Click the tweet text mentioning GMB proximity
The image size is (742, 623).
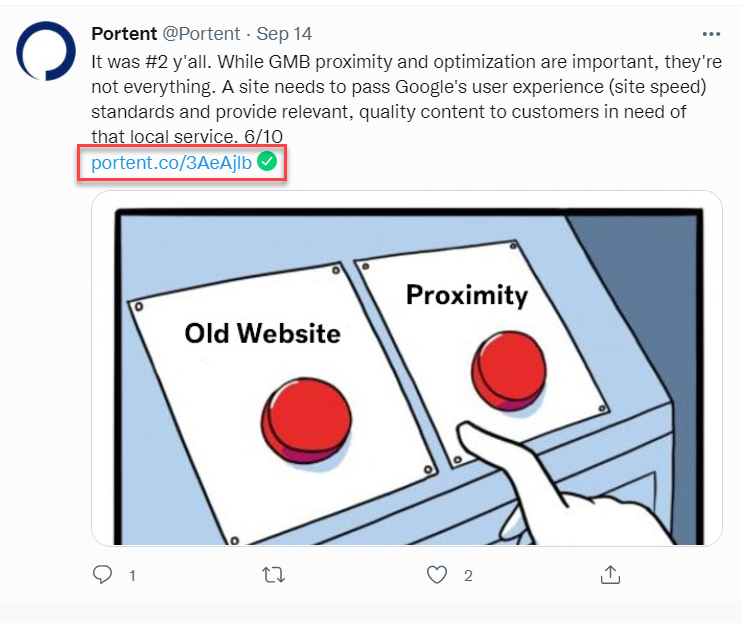[x=400, y=60]
